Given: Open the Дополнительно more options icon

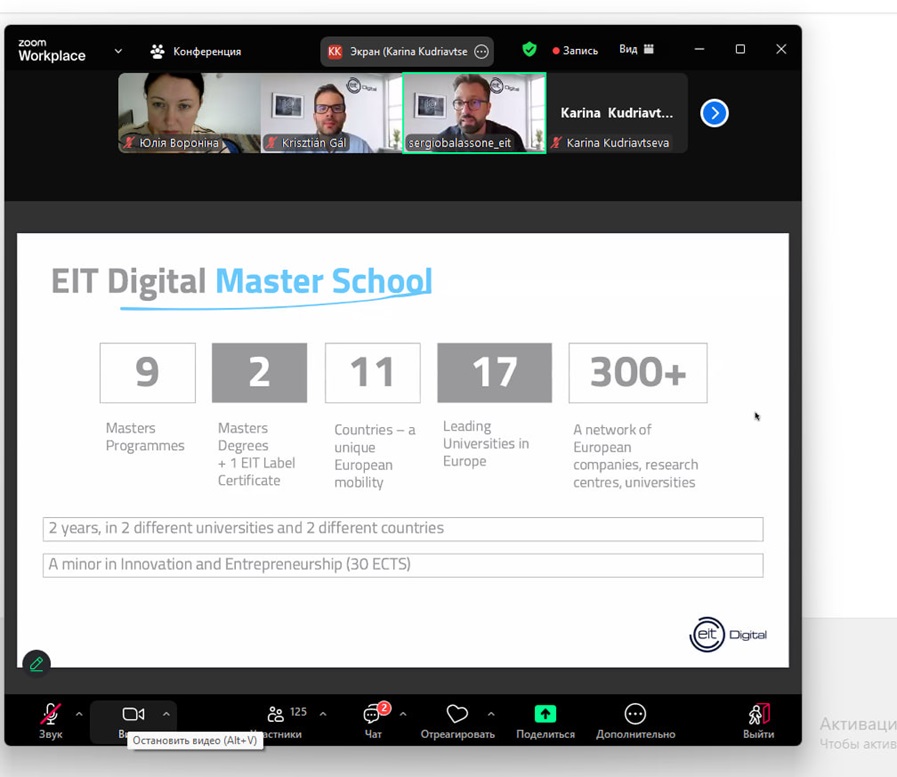Looking at the screenshot, I should click(635, 714).
